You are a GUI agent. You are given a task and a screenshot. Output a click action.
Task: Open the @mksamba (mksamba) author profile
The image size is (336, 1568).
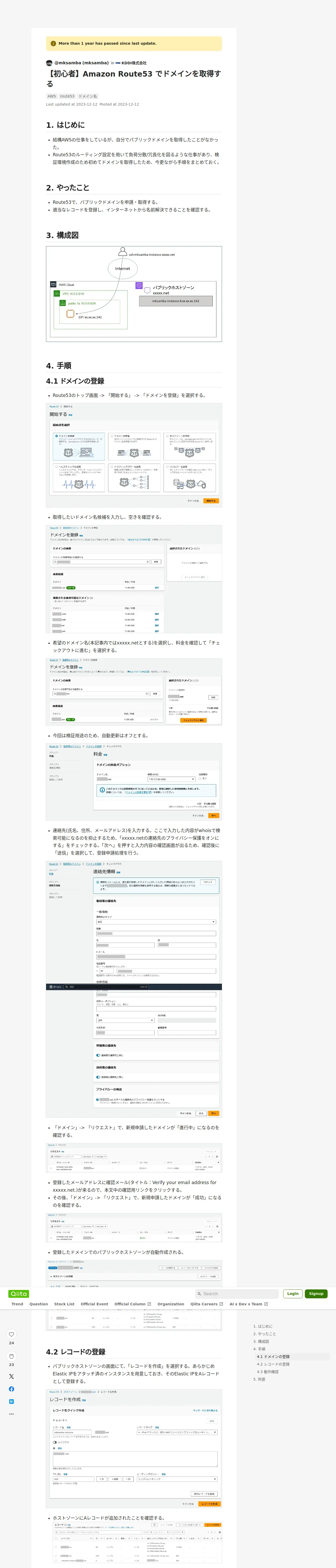81,63
